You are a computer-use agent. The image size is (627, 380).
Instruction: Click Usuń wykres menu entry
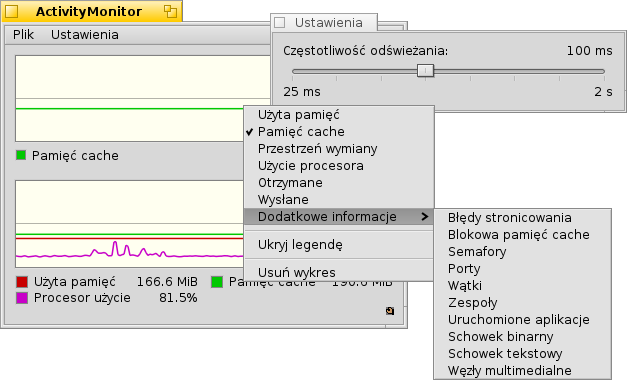[x=339, y=273]
